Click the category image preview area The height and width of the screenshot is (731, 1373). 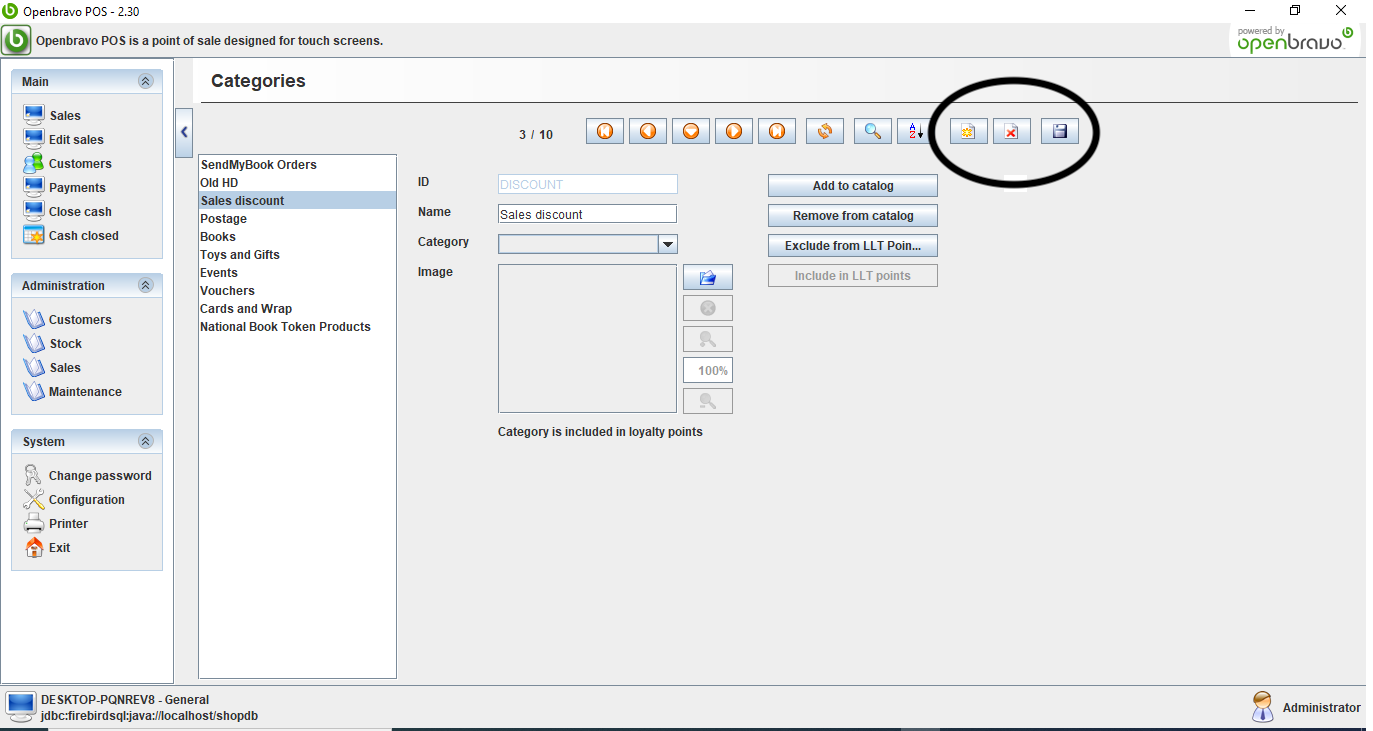tap(588, 339)
